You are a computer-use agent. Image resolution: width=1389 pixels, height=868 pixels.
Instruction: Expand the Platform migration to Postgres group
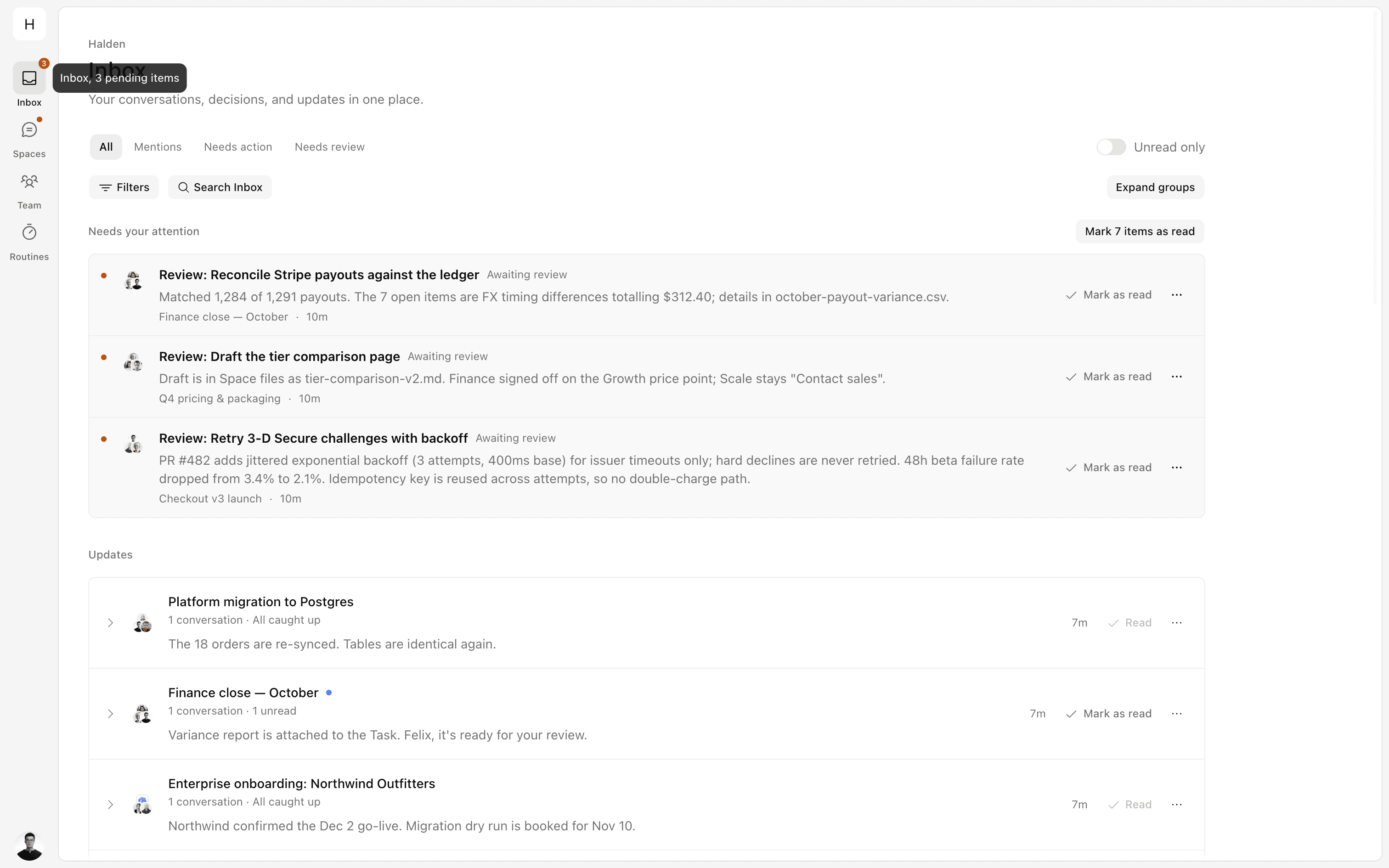(110, 623)
